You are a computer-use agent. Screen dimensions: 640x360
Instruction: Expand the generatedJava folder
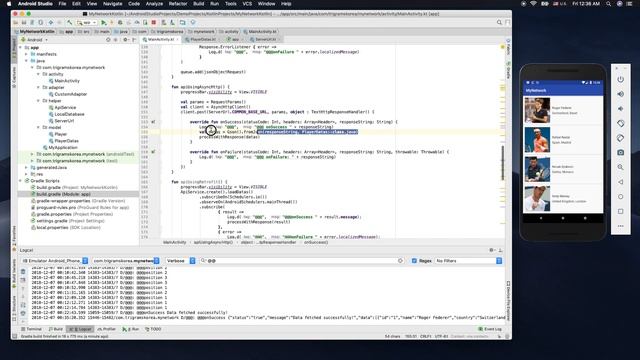coord(27,167)
